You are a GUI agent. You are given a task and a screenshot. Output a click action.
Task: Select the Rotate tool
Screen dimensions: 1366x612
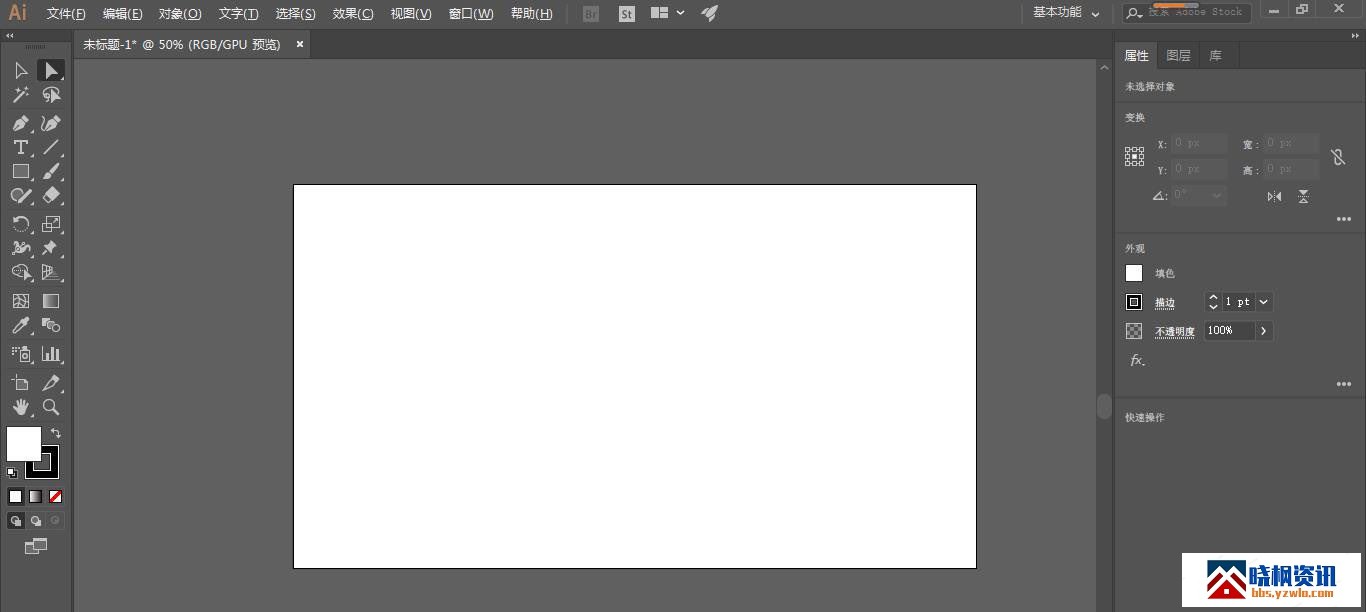20,223
